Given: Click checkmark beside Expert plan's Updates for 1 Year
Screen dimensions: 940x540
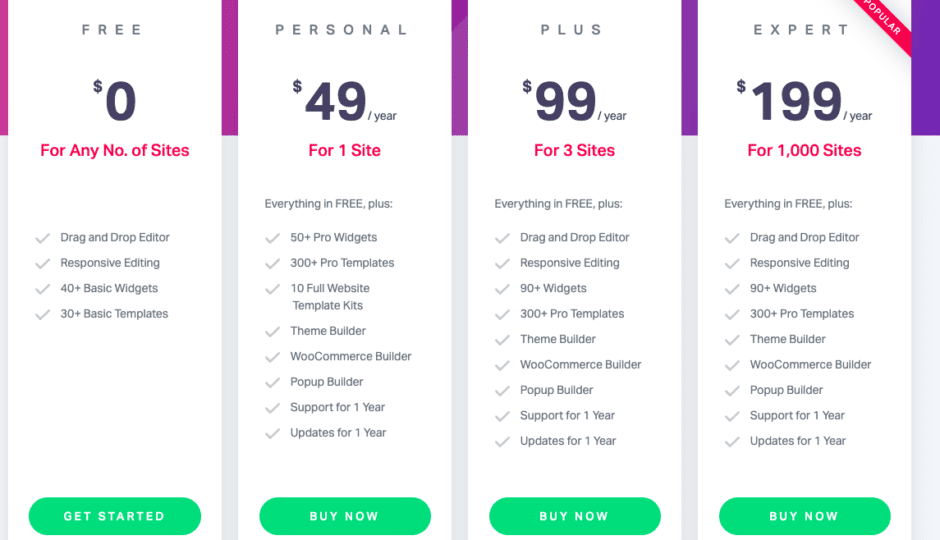Looking at the screenshot, I should tap(732, 442).
